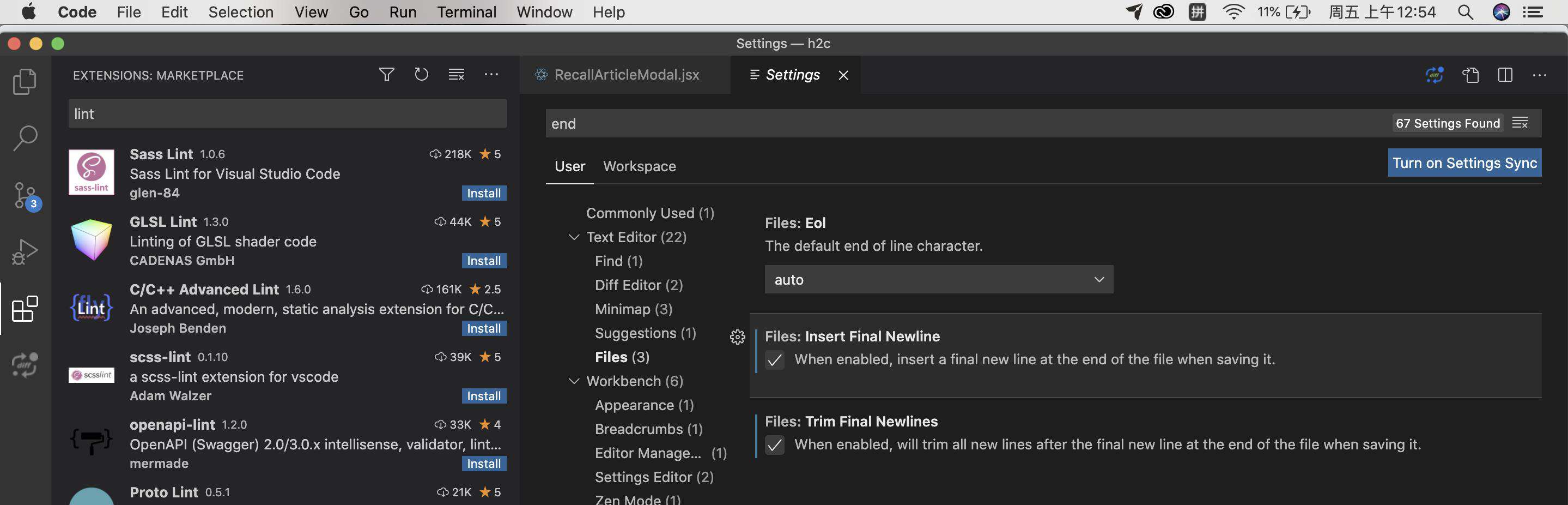Close the Settings editor tab
Image resolution: width=1568 pixels, height=505 pixels.
[x=843, y=75]
